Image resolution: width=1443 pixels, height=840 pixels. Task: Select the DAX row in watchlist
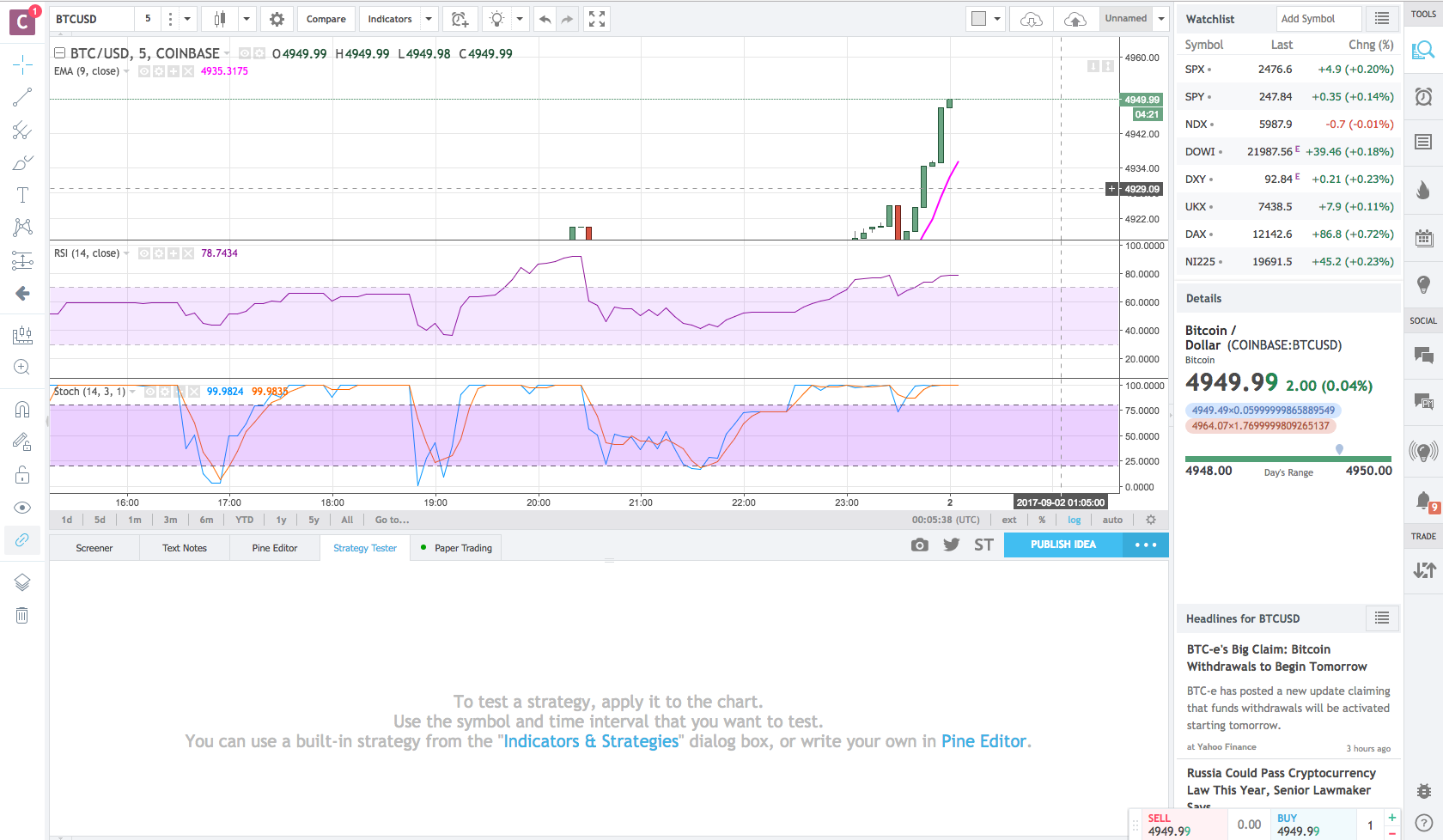pyautogui.click(x=1288, y=234)
